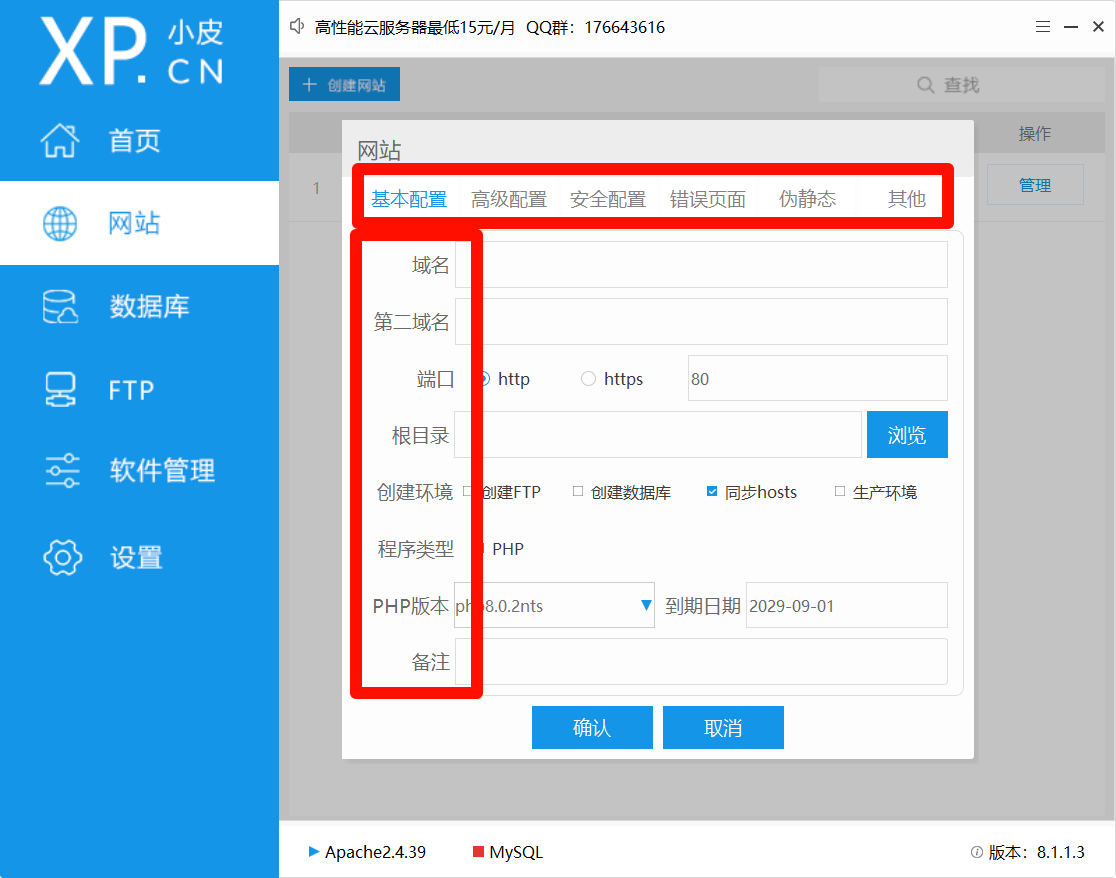Click the 备注 remarks field
This screenshot has height=878, width=1116.
[x=701, y=662]
